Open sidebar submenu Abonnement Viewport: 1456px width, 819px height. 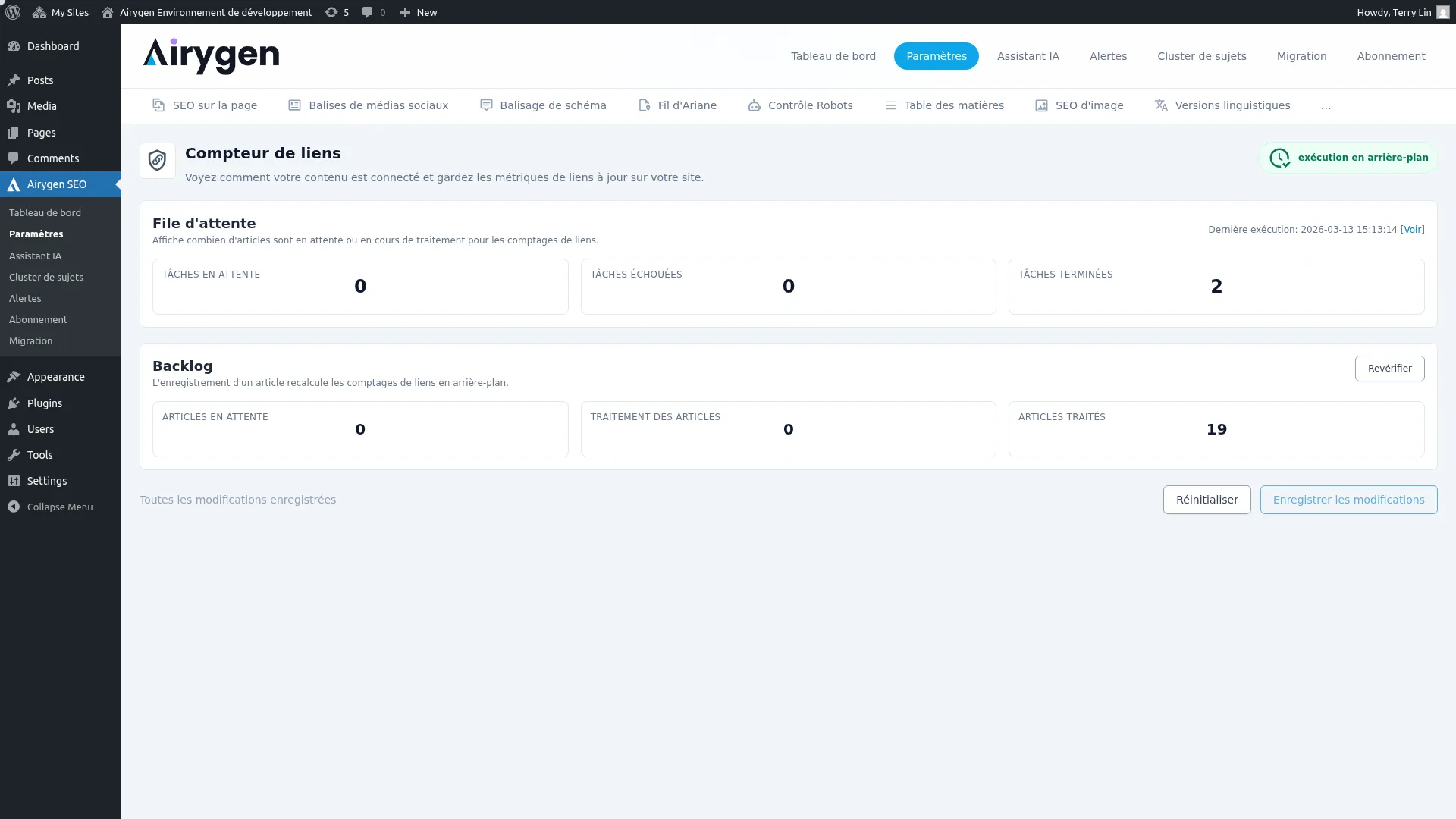[38, 320]
